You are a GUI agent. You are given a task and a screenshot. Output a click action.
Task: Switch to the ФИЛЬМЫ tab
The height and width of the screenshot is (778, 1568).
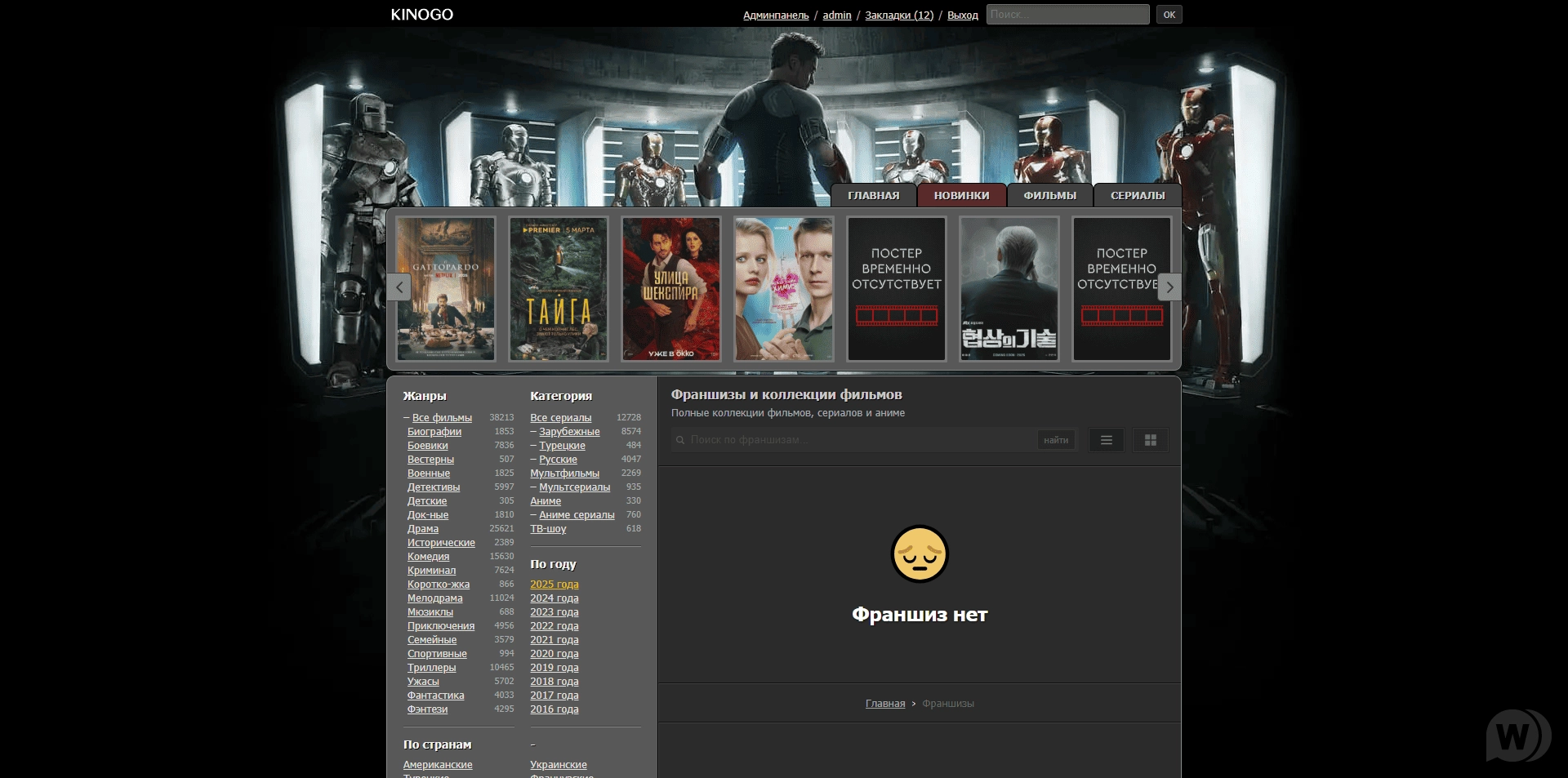(x=1049, y=196)
